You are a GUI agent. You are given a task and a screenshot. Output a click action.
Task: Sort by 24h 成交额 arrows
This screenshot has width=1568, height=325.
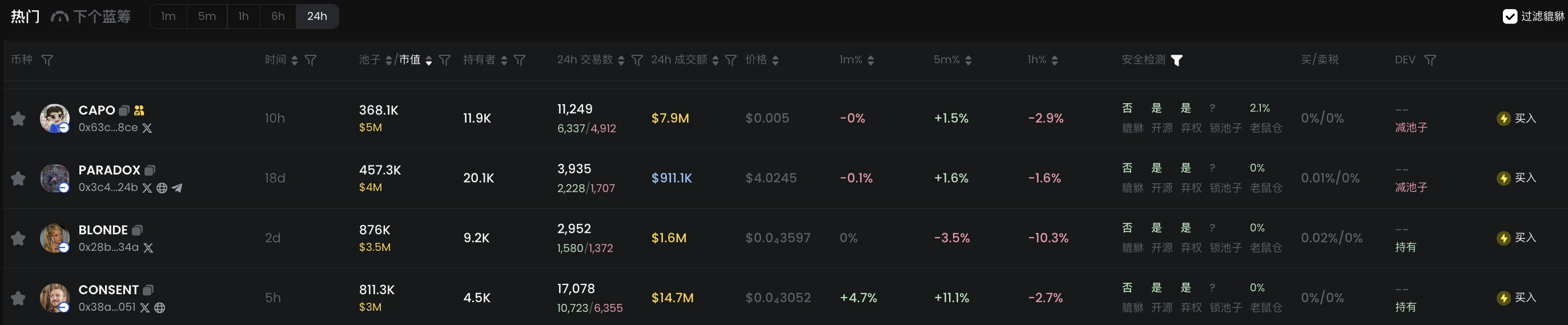tap(715, 60)
